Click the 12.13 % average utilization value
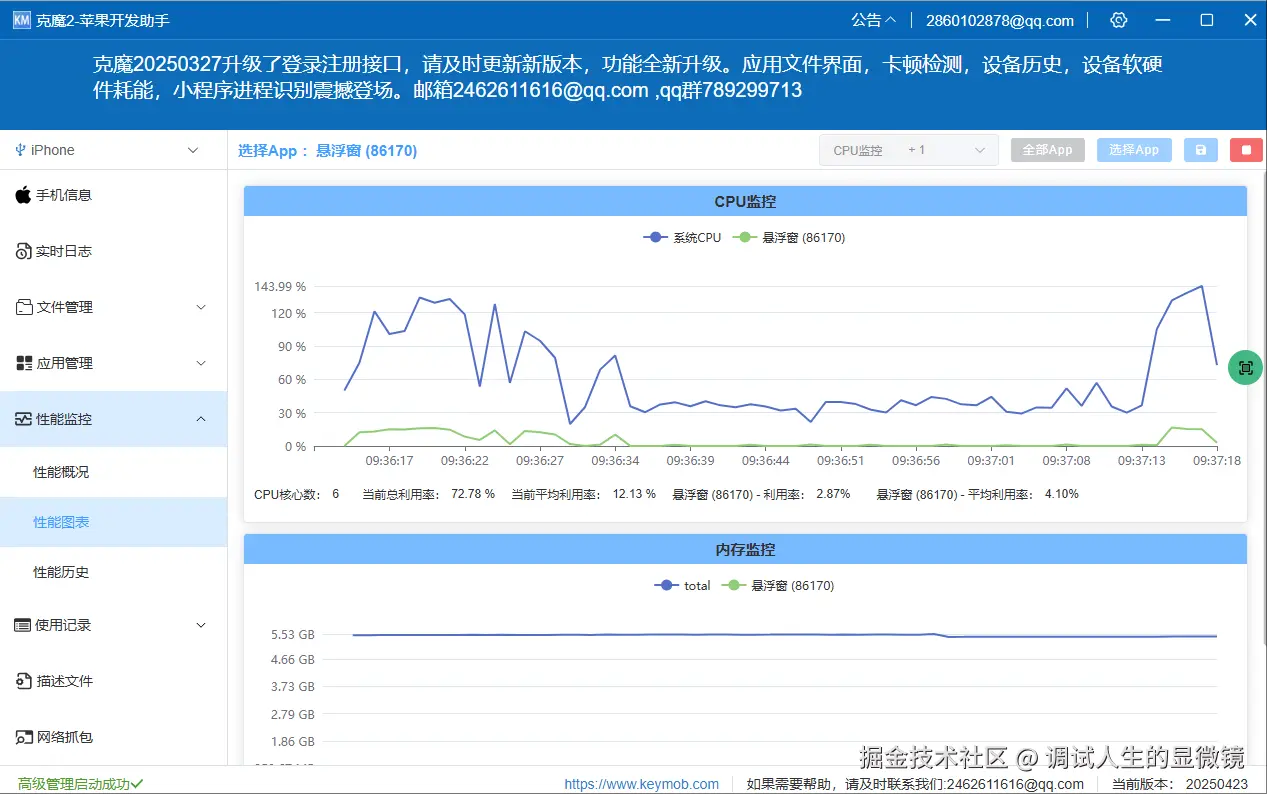The width and height of the screenshot is (1267, 794). click(x=634, y=494)
